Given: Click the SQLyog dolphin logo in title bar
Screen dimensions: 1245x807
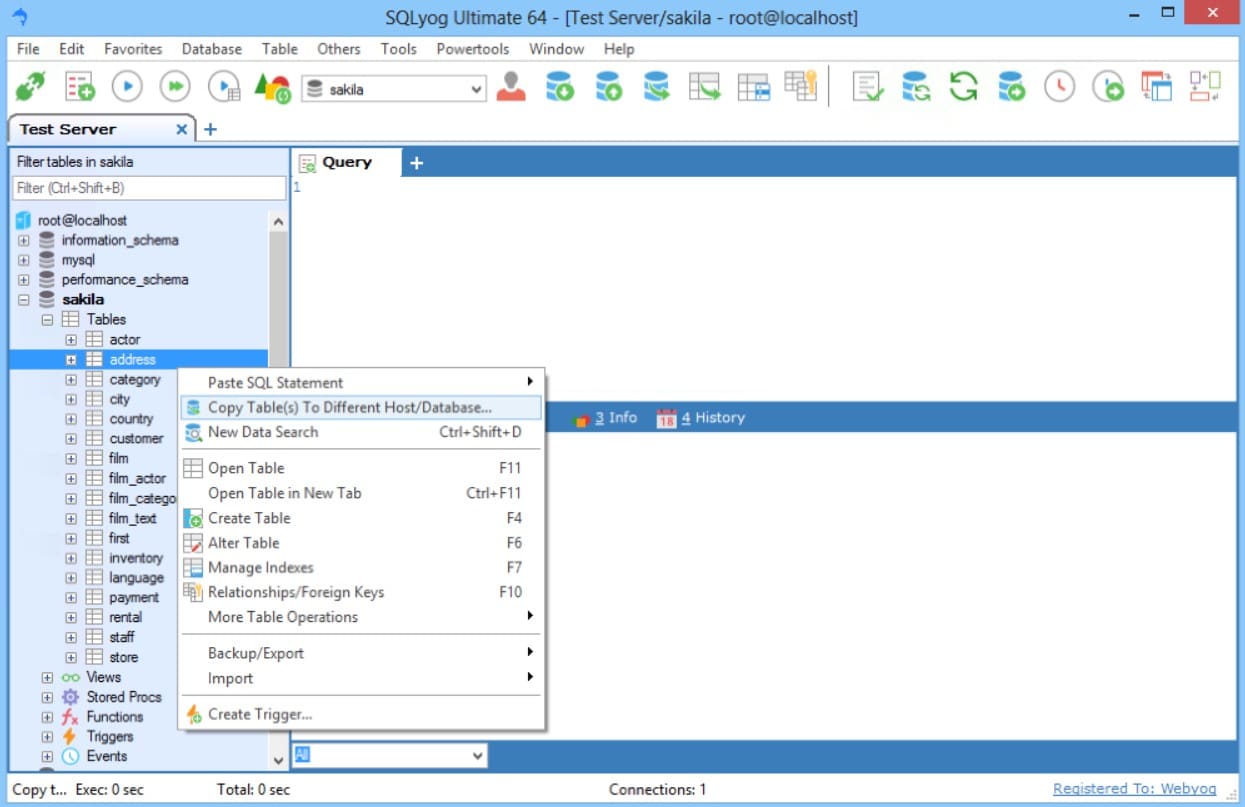Looking at the screenshot, I should point(20,17).
